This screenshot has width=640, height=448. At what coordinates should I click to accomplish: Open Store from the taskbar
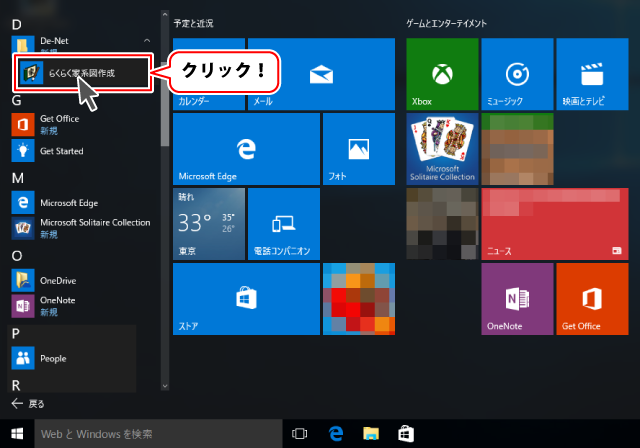406,434
